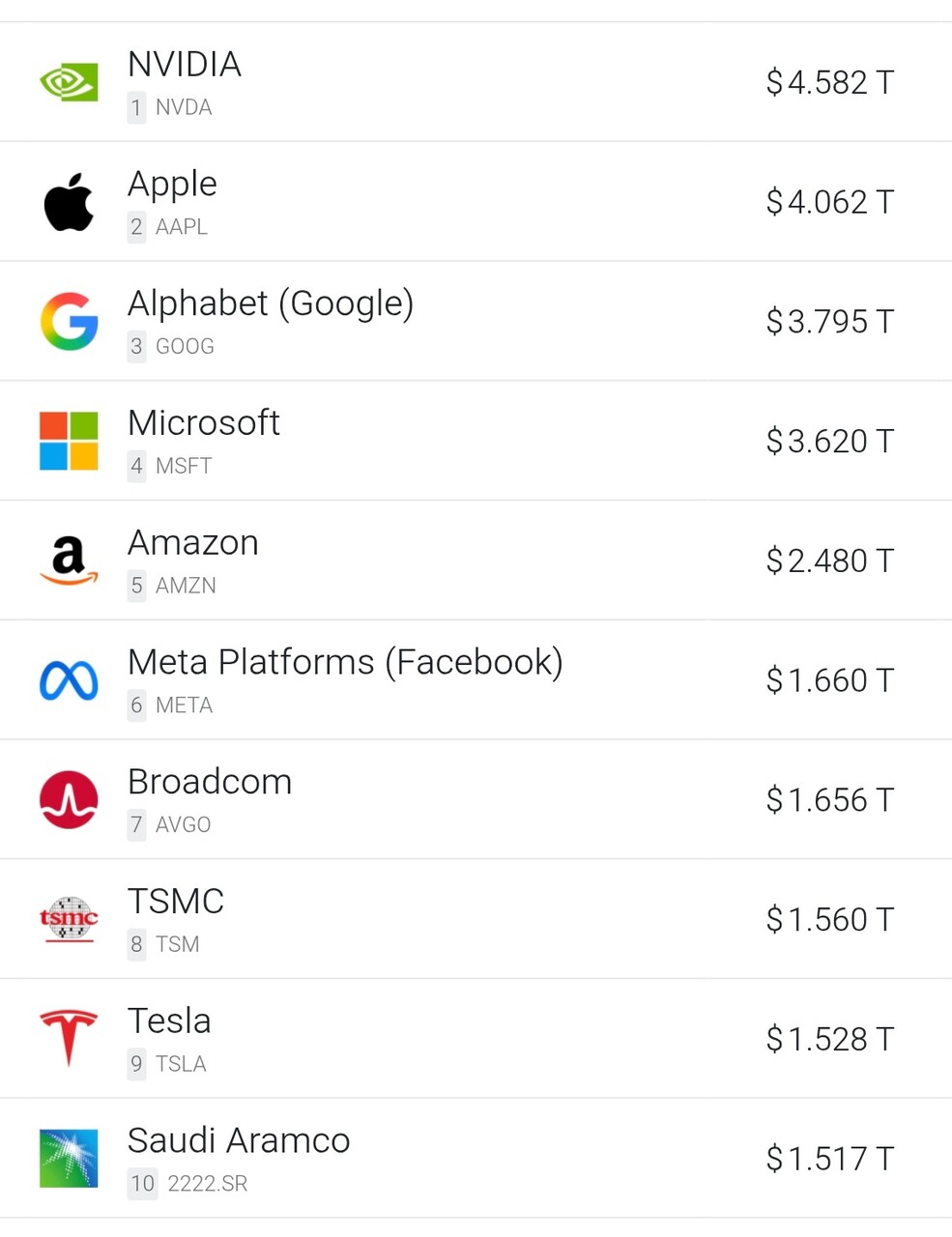Click the red Tesla T logo
The image size is (952, 1237).
click(69, 1039)
